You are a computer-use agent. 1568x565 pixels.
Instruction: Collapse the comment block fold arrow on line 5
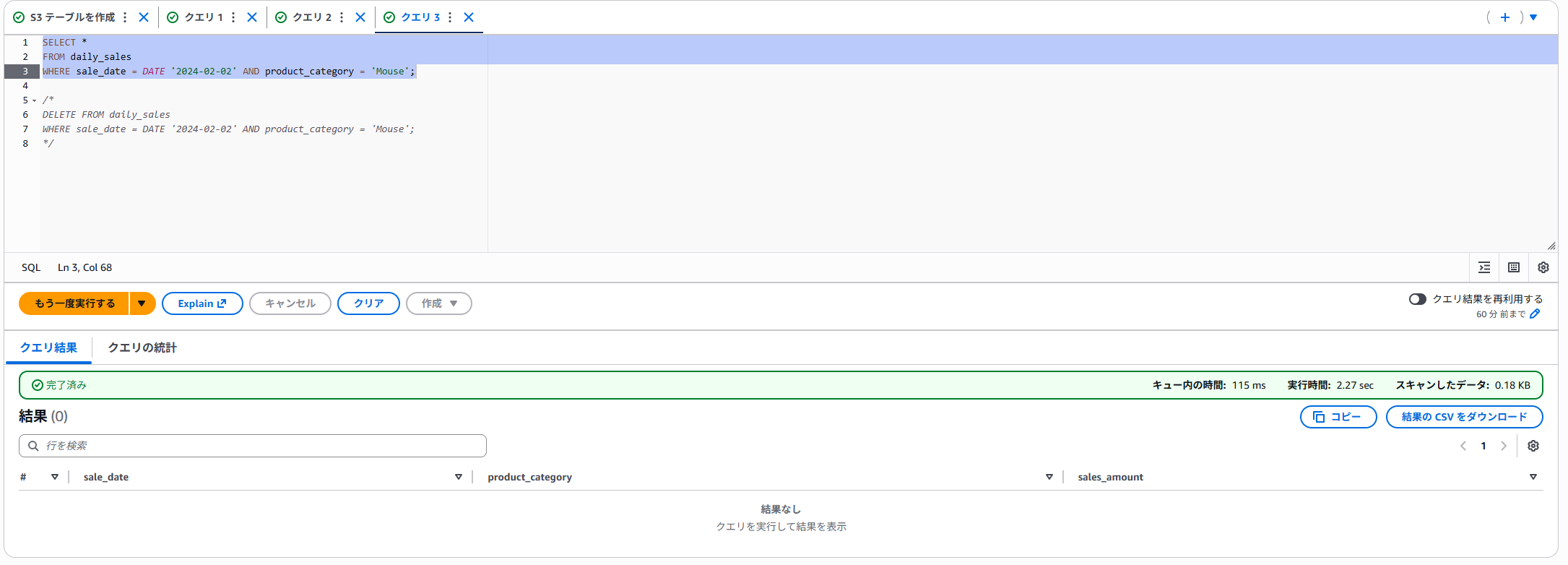(x=34, y=100)
